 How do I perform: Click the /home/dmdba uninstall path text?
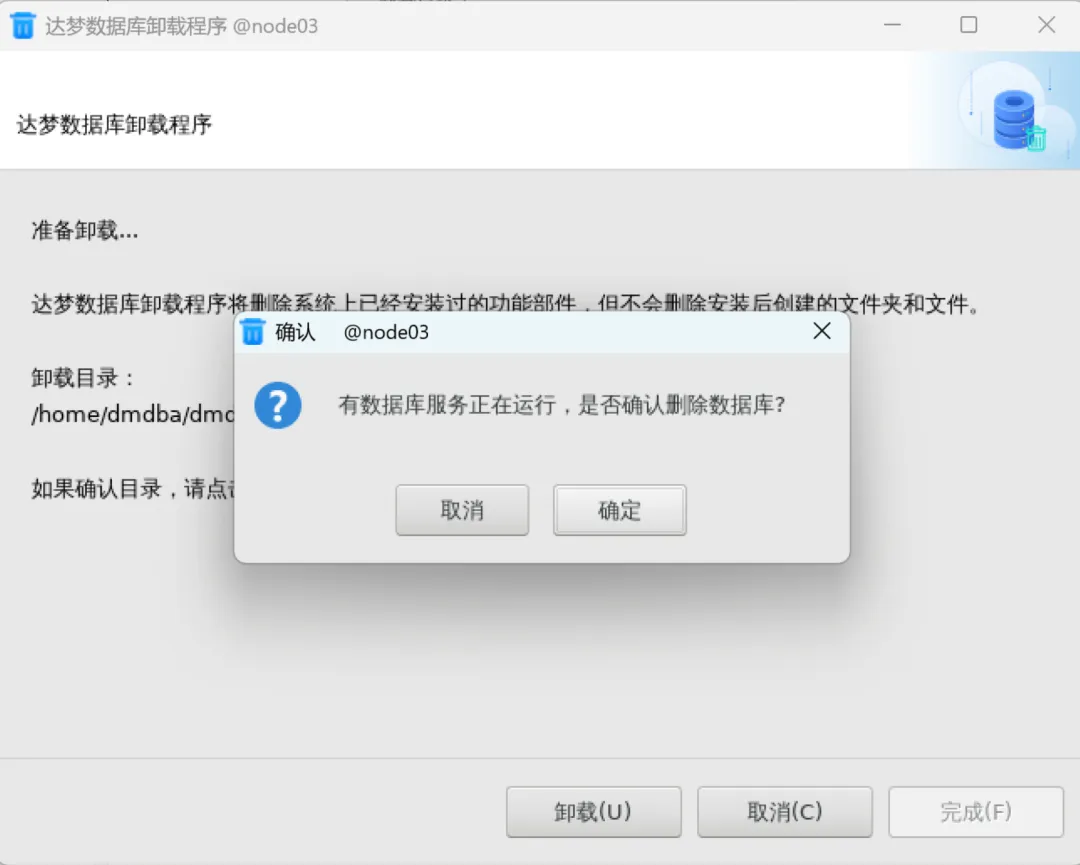[x=133, y=415]
